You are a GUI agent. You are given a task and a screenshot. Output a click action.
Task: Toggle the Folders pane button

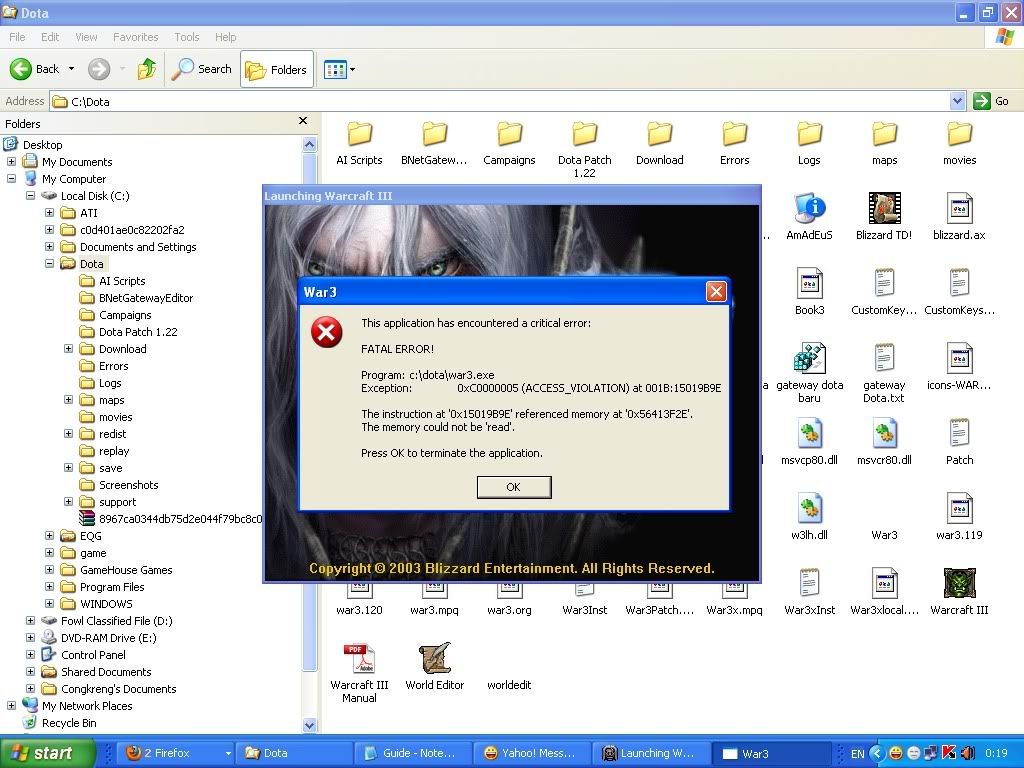pyautogui.click(x=277, y=69)
